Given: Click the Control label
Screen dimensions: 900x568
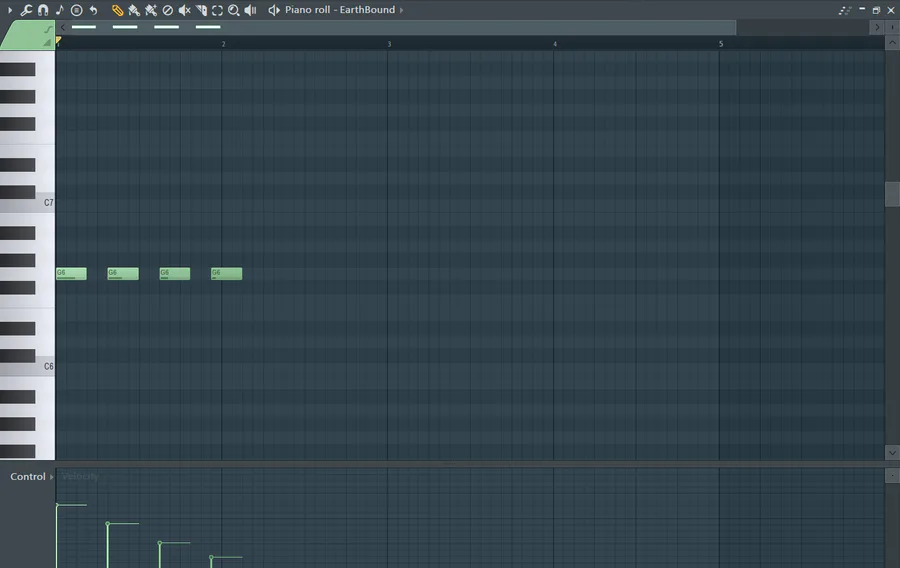Looking at the screenshot, I should pos(28,477).
